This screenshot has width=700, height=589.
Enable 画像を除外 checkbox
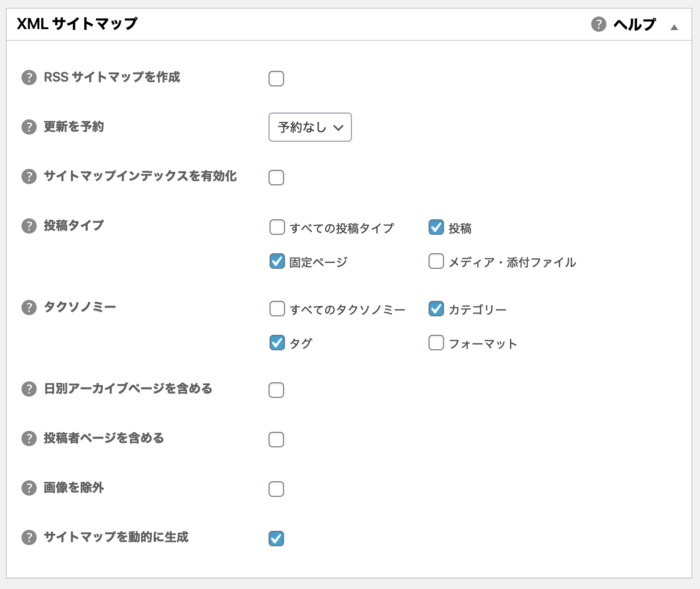coord(276,489)
